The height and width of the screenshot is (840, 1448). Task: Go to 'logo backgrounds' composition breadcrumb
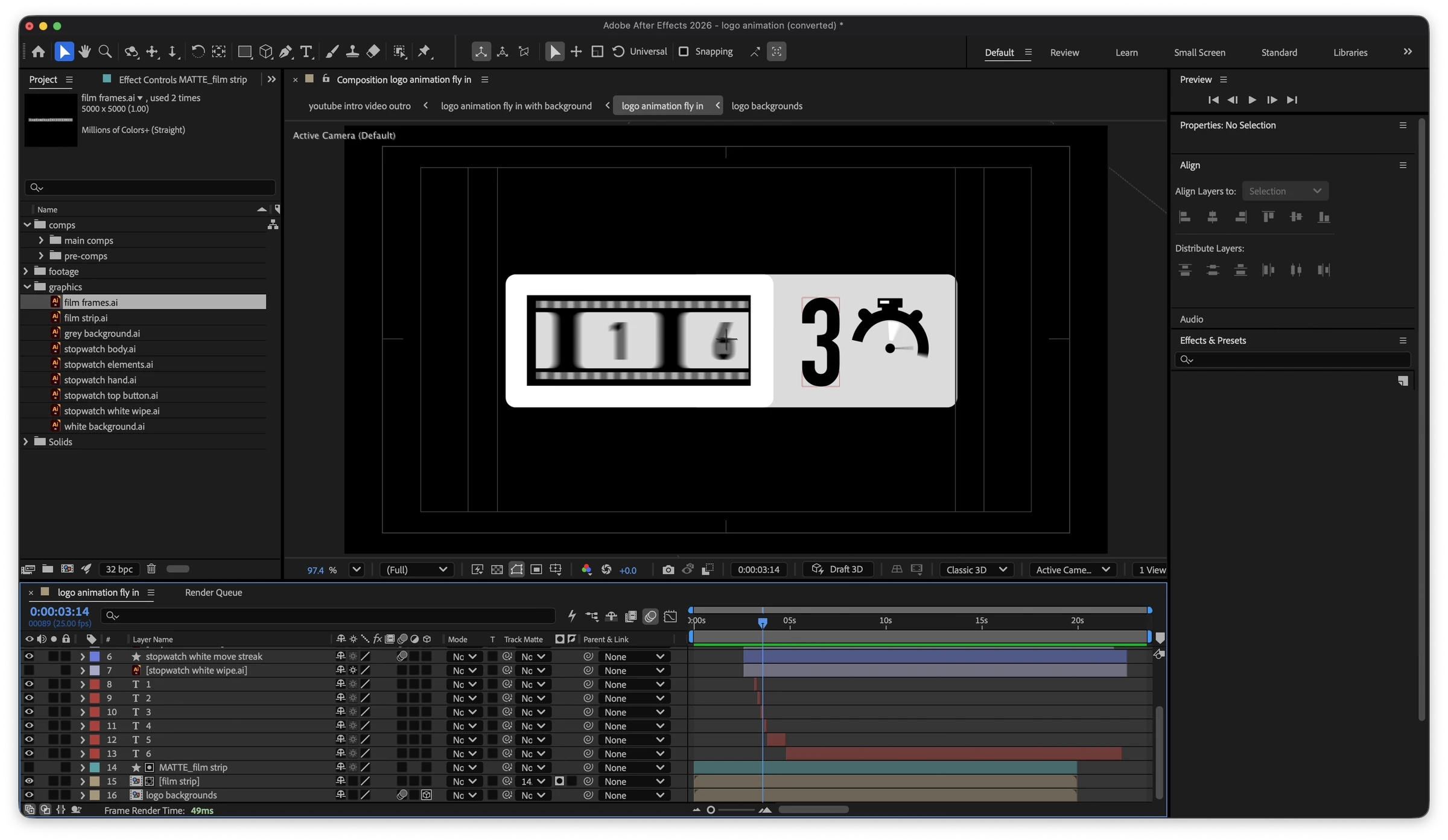pyautogui.click(x=767, y=106)
